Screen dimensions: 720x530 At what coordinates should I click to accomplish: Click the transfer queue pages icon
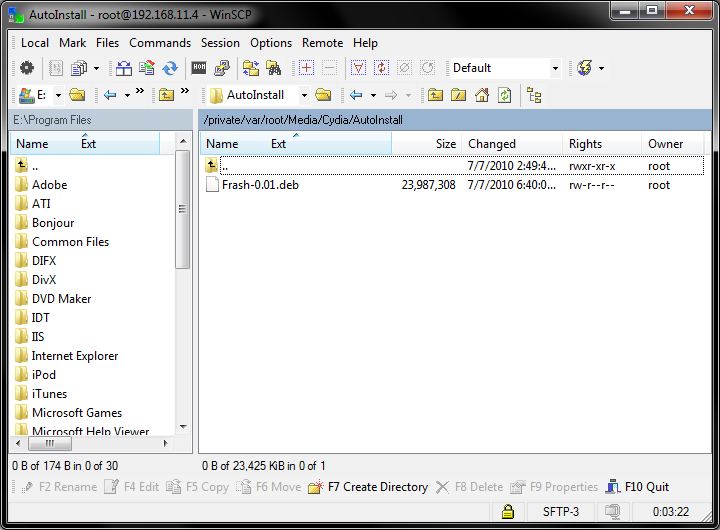(79, 68)
